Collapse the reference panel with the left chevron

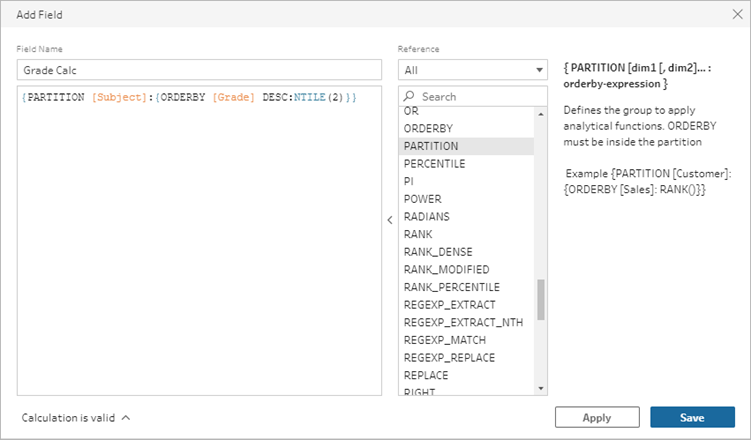(x=390, y=220)
